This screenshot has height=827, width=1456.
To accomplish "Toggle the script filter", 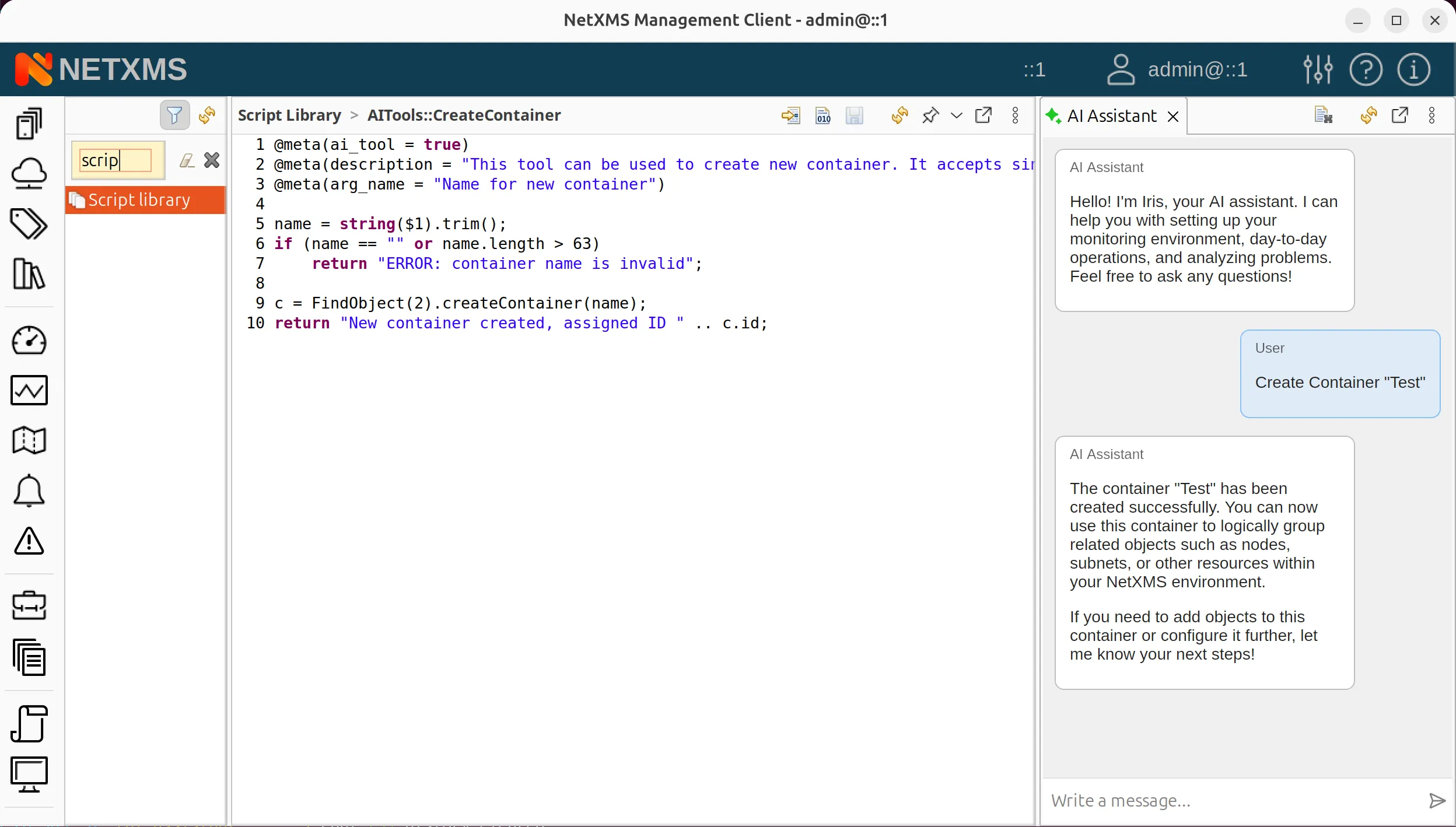I will coord(174,114).
